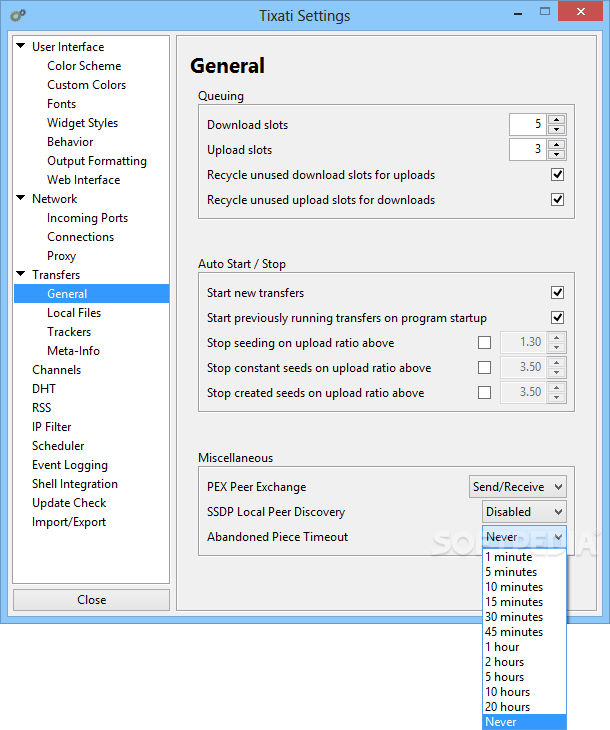This screenshot has height=730, width=610.
Task: Choose 2 hours from timeout list
Action: pos(525,662)
